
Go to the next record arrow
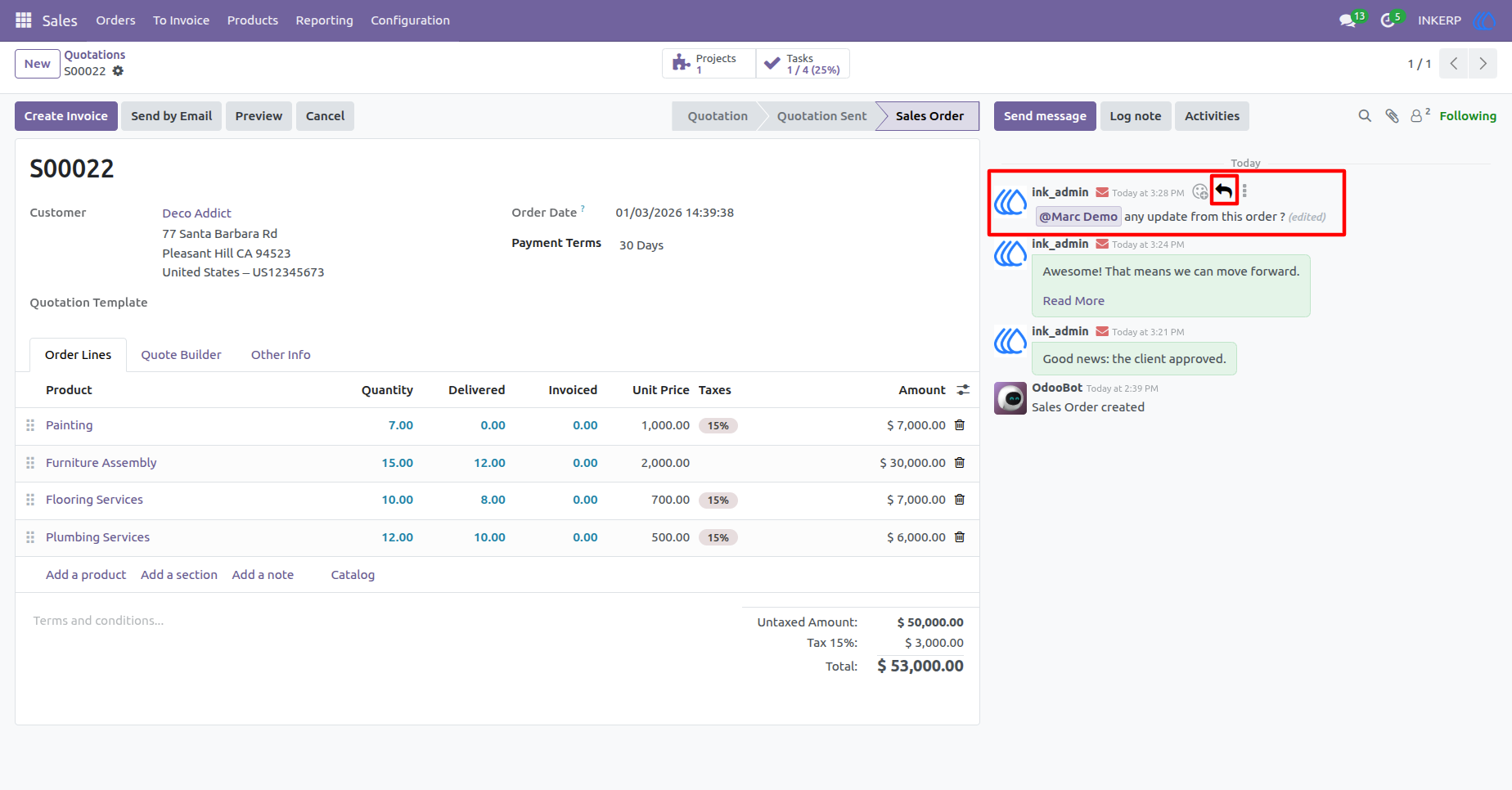(1483, 64)
